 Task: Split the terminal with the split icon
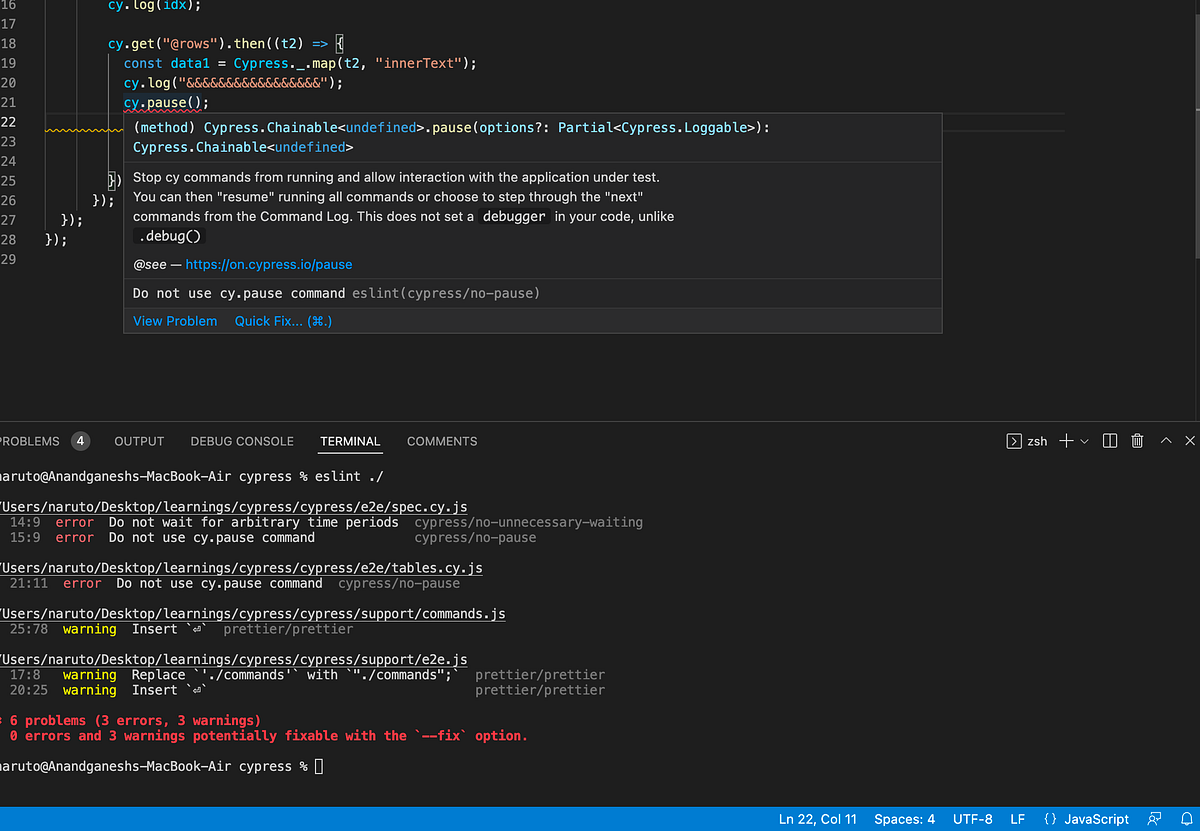coord(1109,440)
